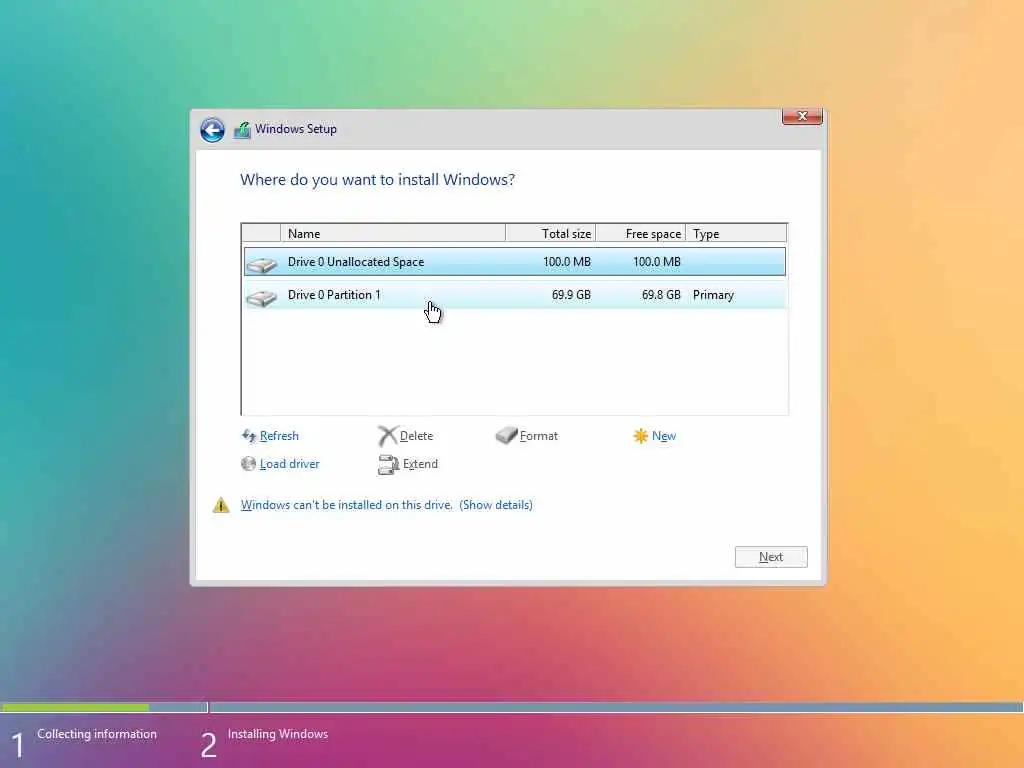Close the Windows Setup dialog
This screenshot has width=1024, height=768.
(x=802, y=116)
